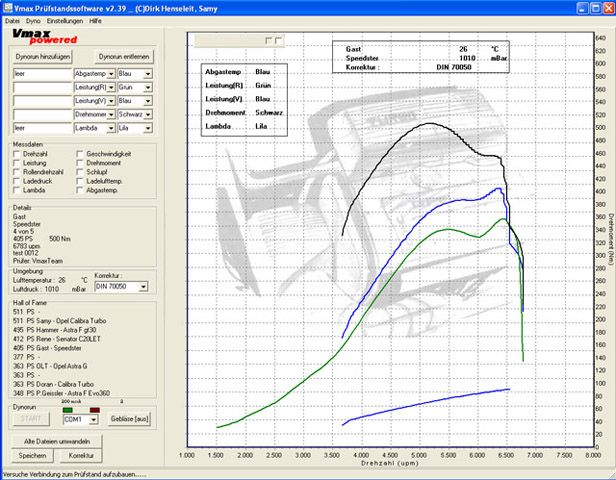Open the Hilfe menu
This screenshot has width=616, height=480.
pyautogui.click(x=95, y=21)
